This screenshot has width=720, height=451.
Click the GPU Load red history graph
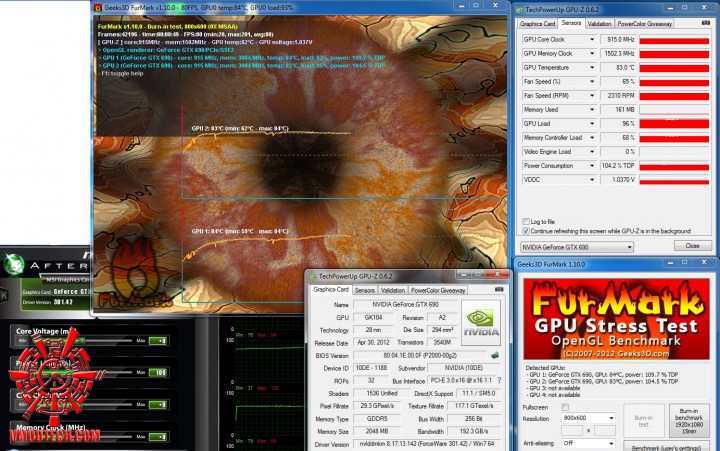(674, 124)
